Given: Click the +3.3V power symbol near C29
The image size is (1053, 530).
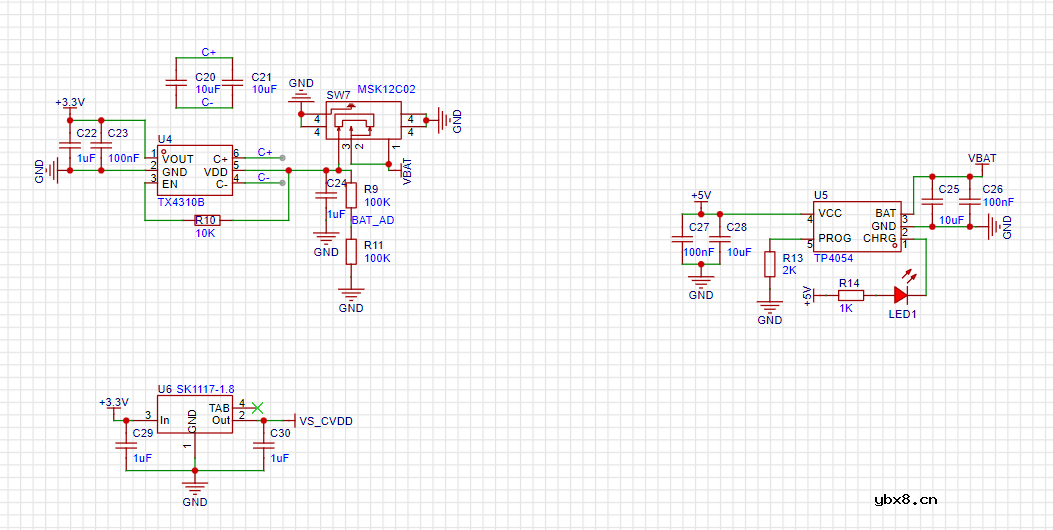Looking at the screenshot, I should pos(114,402).
